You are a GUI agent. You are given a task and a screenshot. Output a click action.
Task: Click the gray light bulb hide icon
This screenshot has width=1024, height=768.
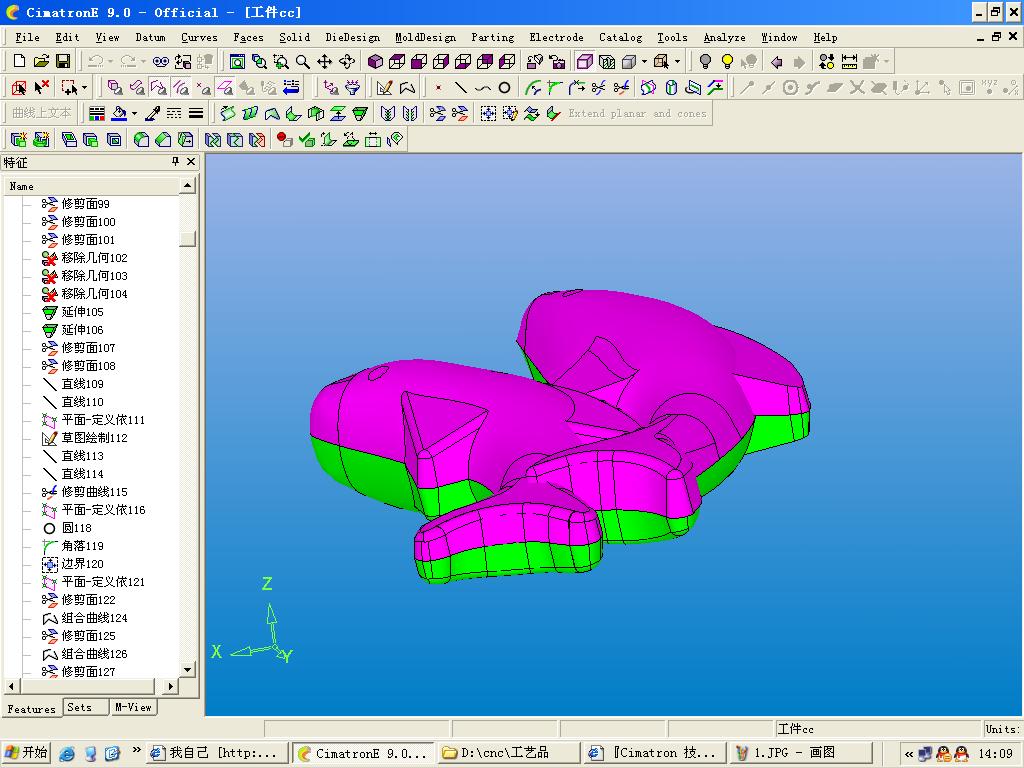click(x=705, y=61)
